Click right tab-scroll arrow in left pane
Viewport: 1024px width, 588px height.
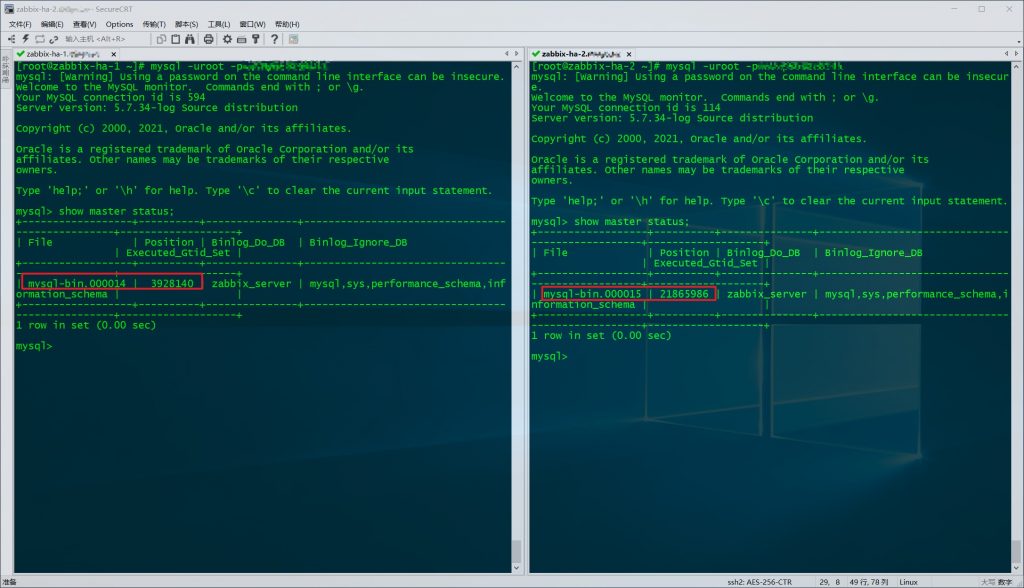click(517, 54)
